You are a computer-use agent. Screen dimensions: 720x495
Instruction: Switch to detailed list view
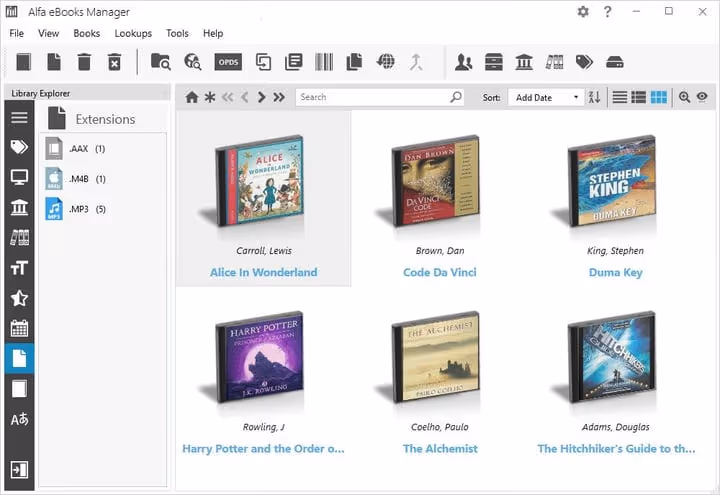(639, 97)
